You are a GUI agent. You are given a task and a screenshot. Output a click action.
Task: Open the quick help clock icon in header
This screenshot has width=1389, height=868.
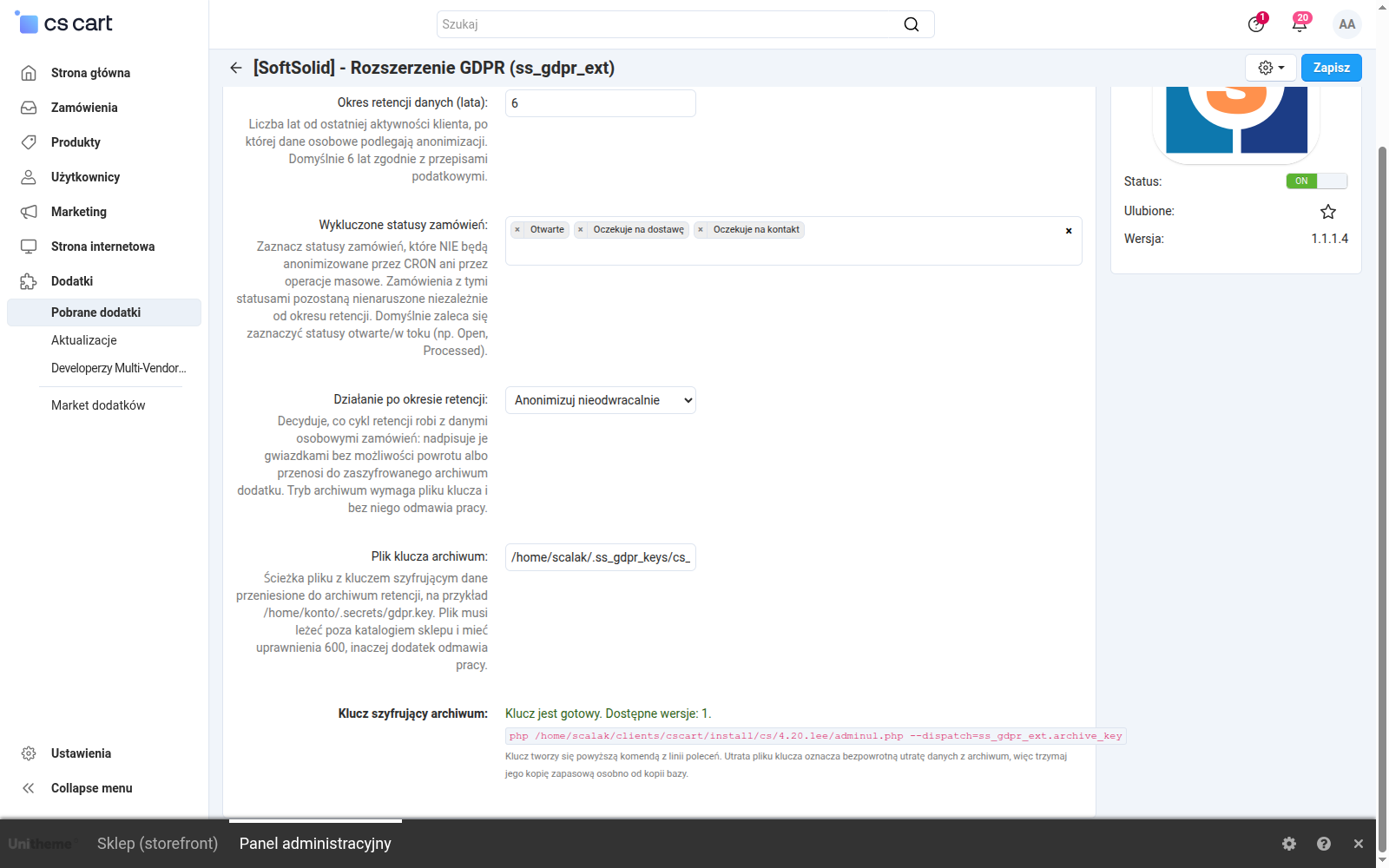1256,24
